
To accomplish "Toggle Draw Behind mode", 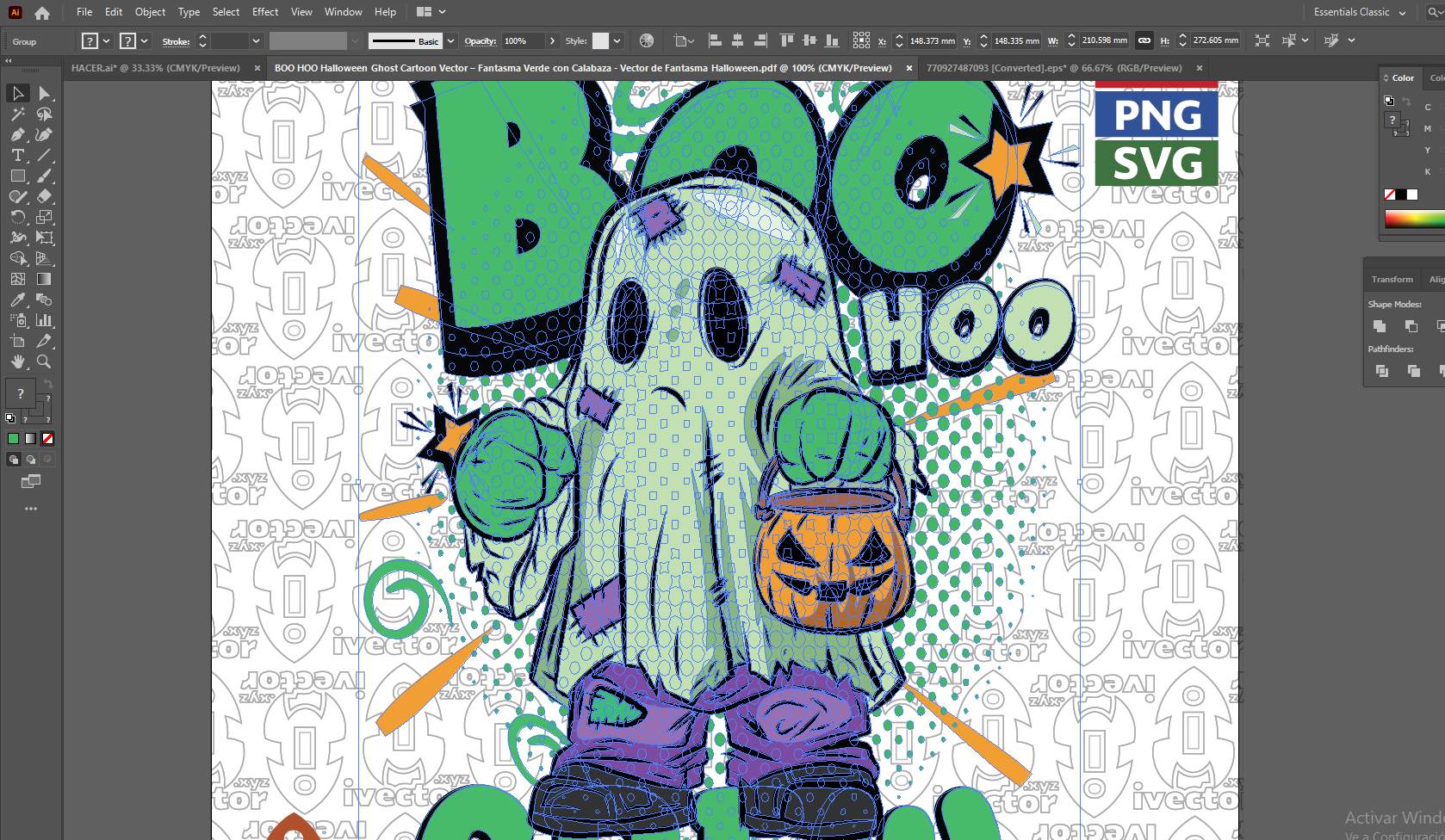I will point(31,460).
